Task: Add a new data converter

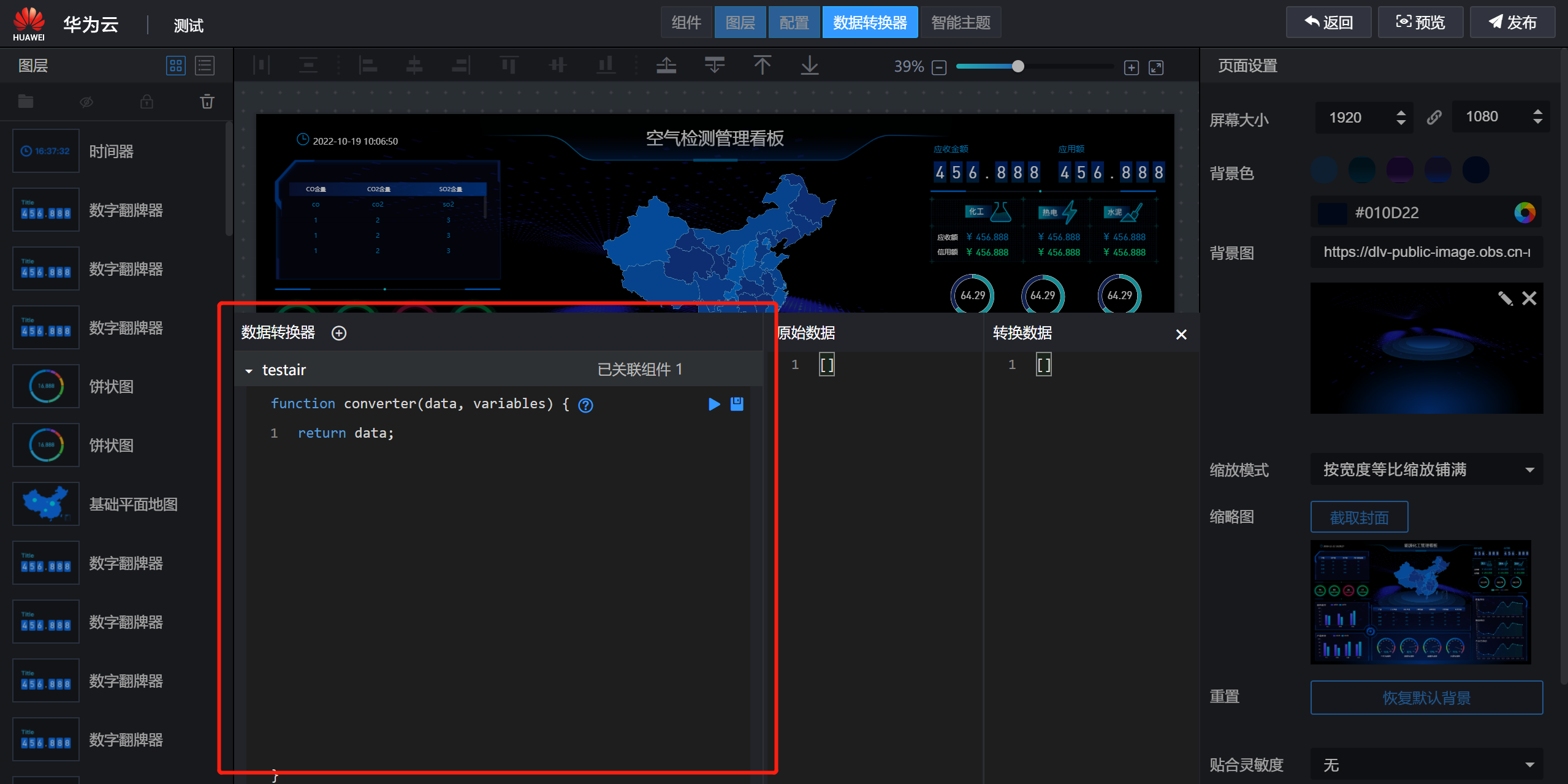Action: [x=339, y=333]
